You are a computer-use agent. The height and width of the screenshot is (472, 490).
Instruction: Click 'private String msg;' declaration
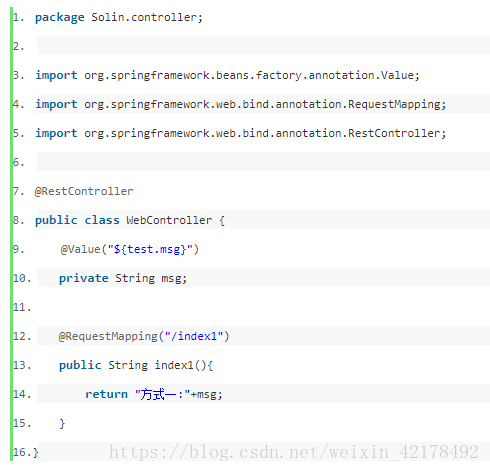click(123, 278)
